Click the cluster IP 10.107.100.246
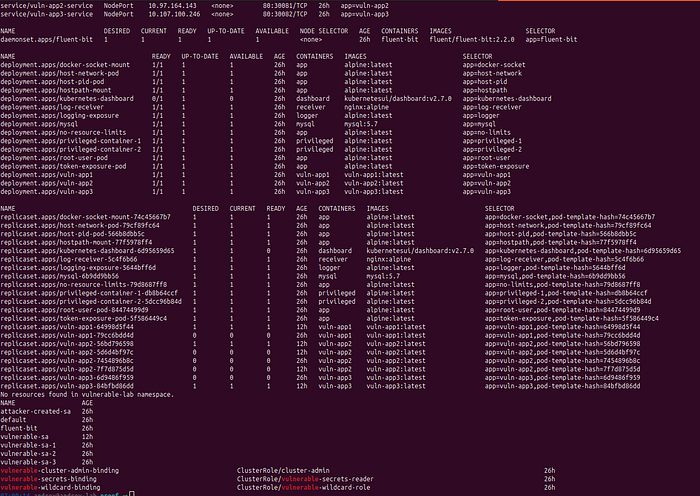 [x=174, y=14]
